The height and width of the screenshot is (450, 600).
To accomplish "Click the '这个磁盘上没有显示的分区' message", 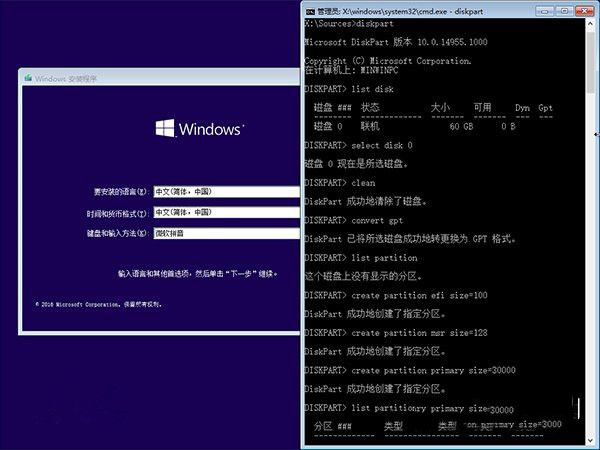I will click(364, 277).
